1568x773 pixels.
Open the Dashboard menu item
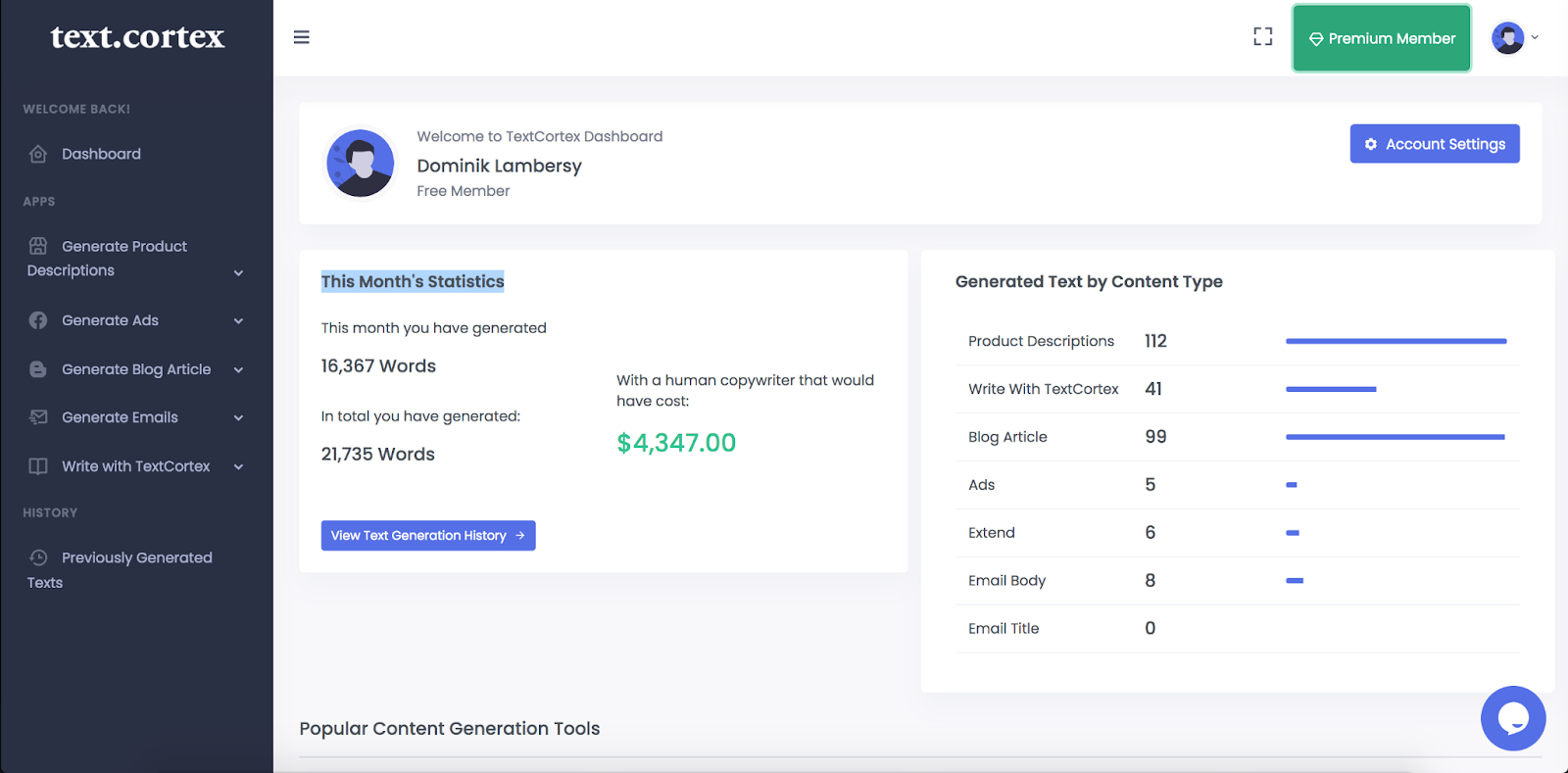101,154
